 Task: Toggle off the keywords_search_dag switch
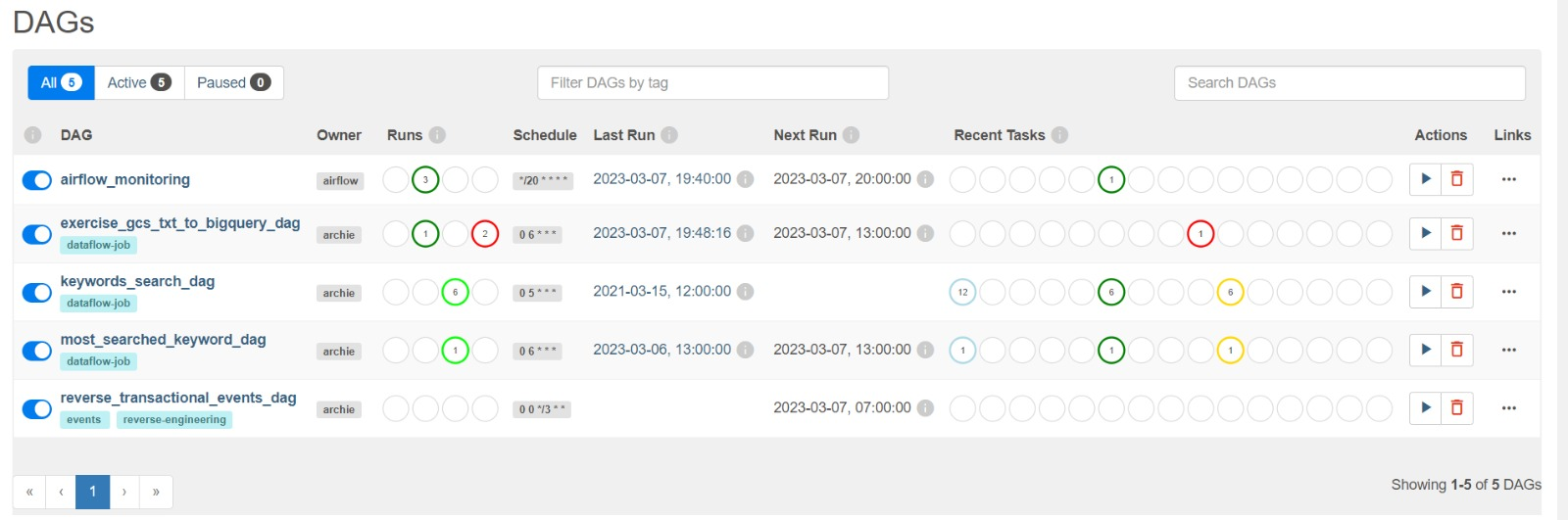[x=37, y=292]
